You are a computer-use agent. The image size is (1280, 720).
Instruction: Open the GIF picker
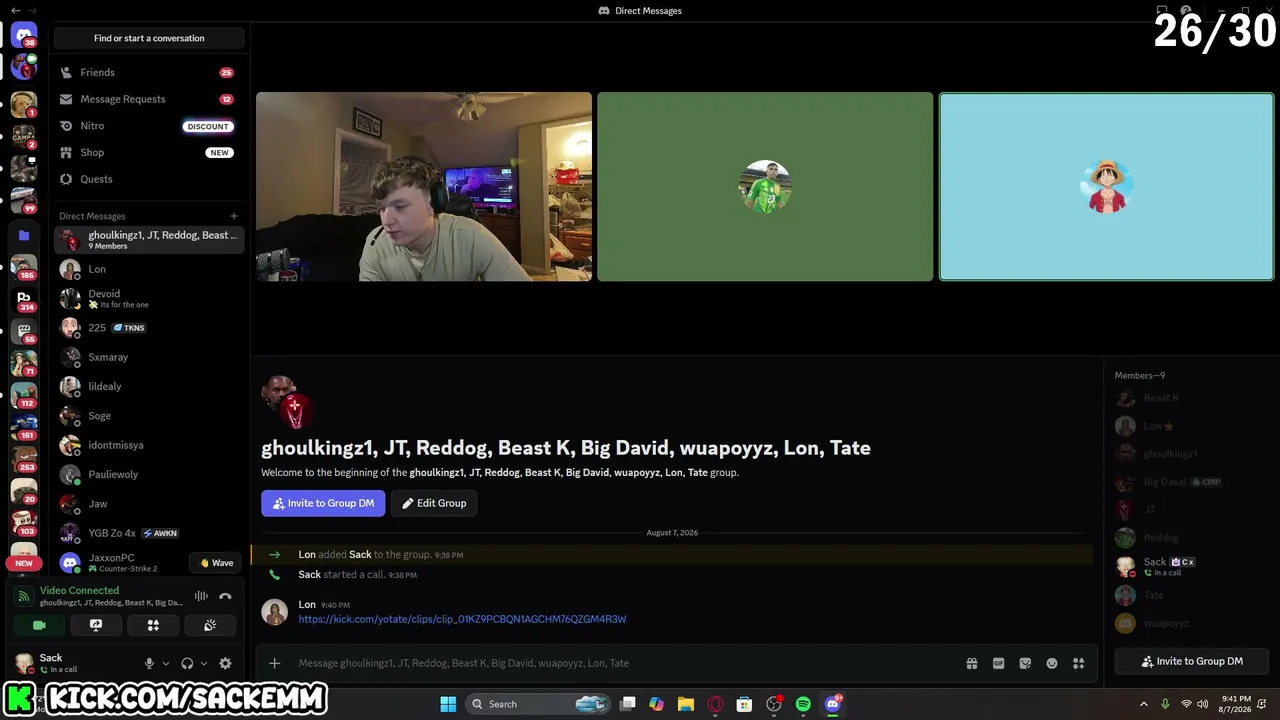(x=998, y=663)
